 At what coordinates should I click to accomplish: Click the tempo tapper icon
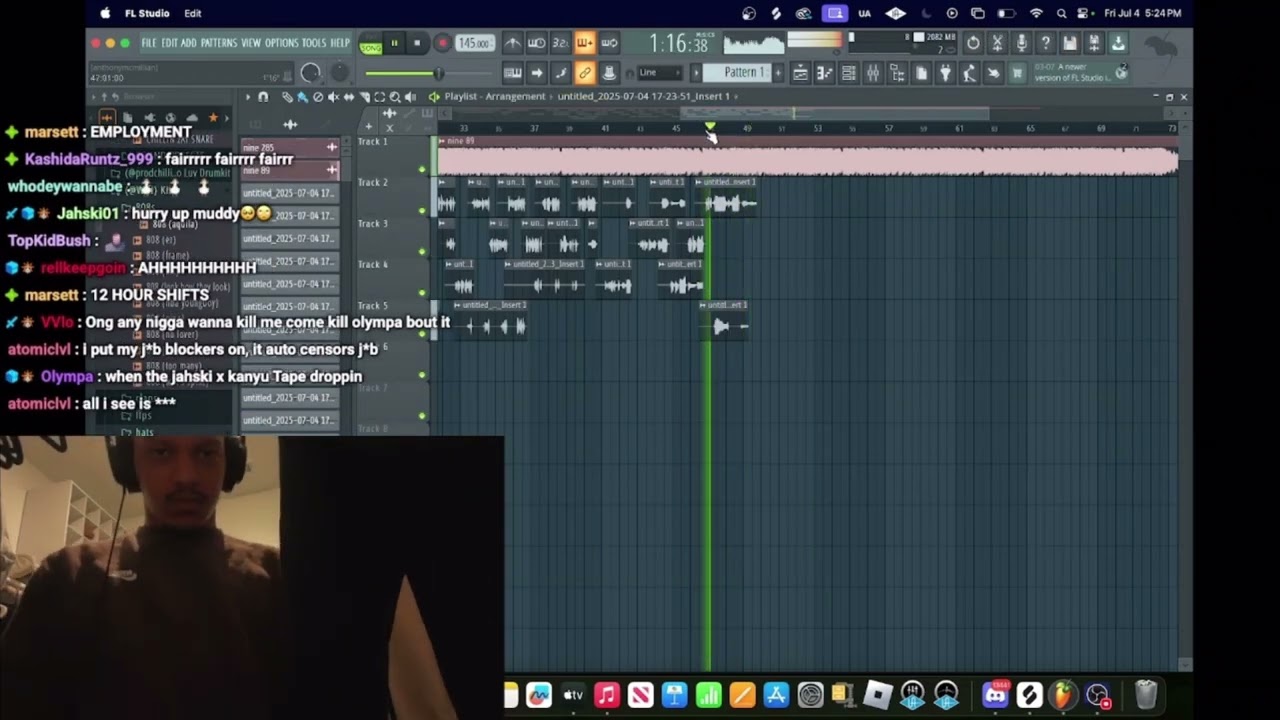(x=970, y=73)
